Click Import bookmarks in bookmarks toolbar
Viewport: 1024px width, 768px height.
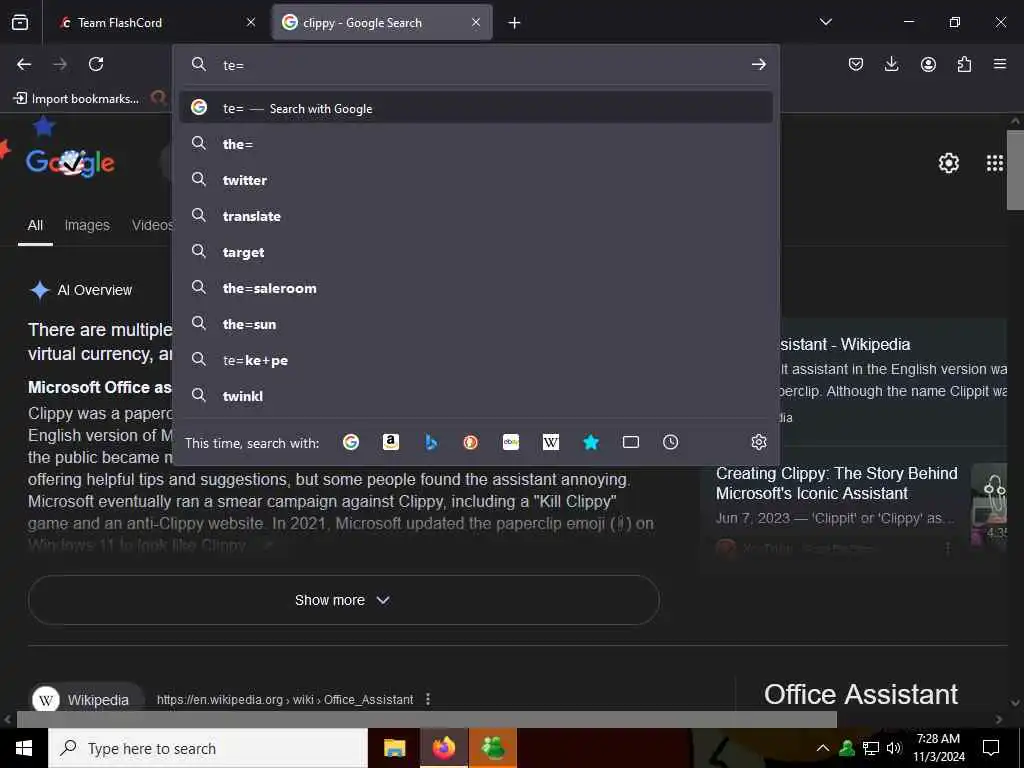point(76,99)
